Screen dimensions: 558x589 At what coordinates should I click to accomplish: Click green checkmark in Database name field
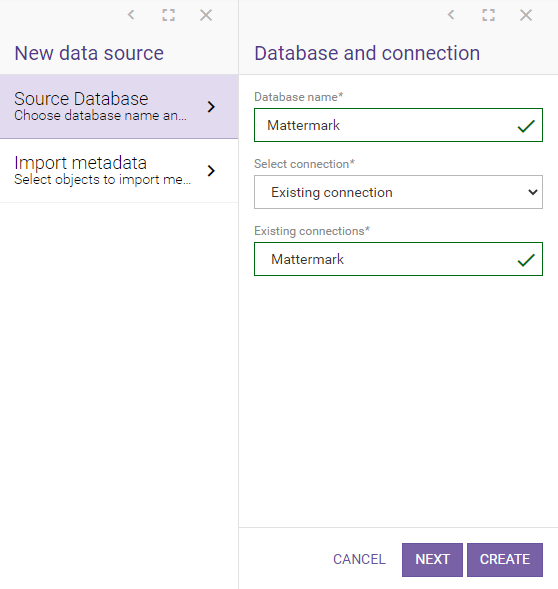(x=526, y=126)
